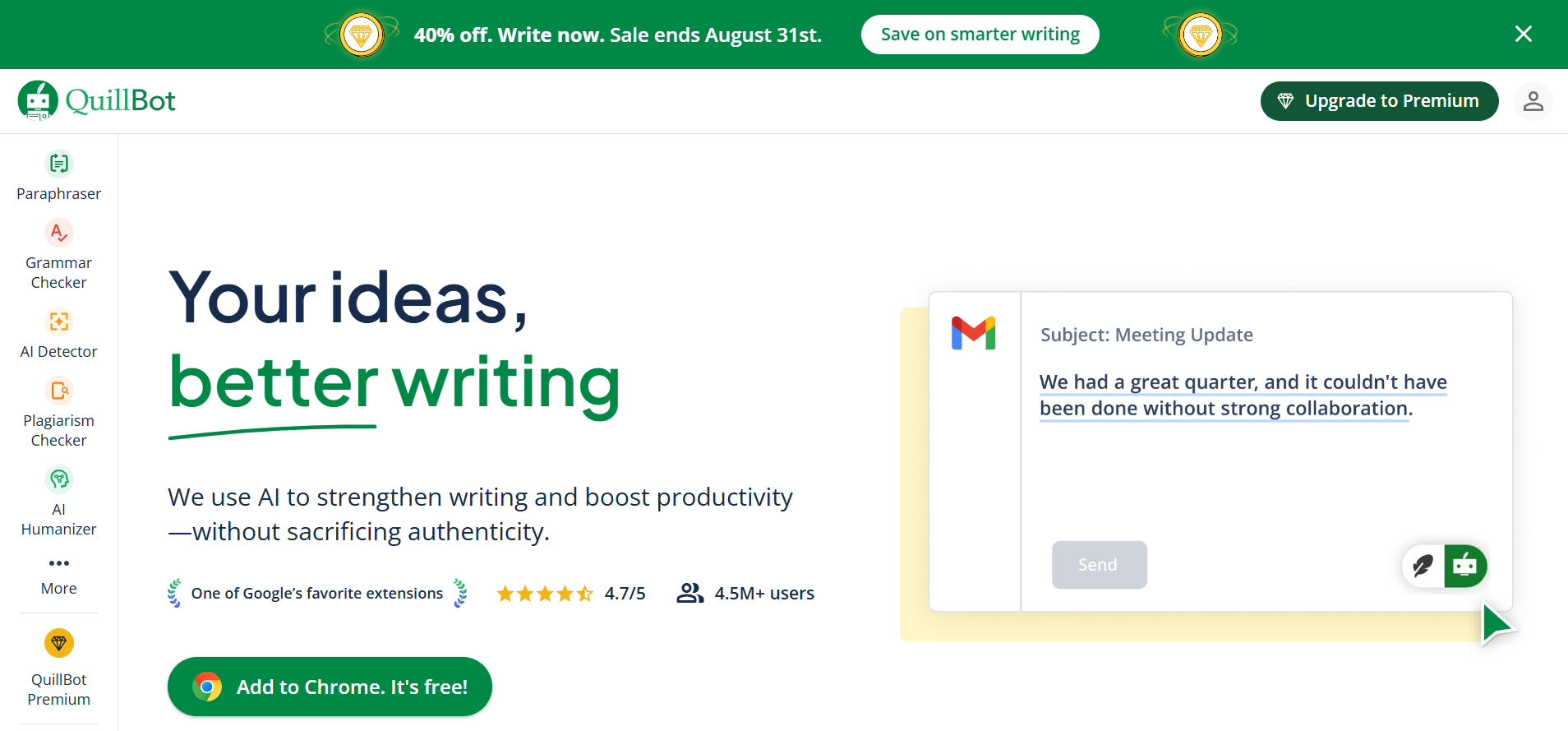
Task: Click the QuillBot Premium diamond icon
Action: pos(59,643)
